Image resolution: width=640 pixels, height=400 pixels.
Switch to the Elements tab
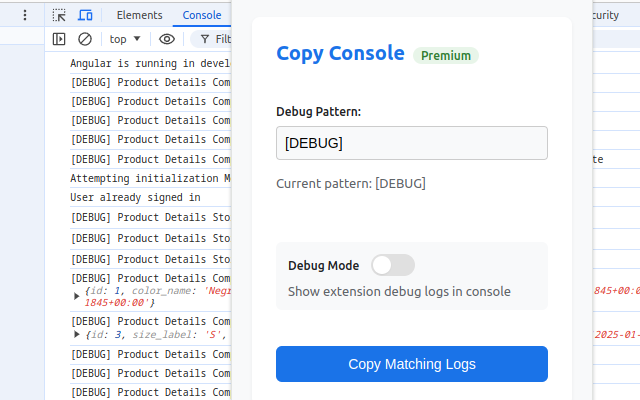(x=139, y=15)
